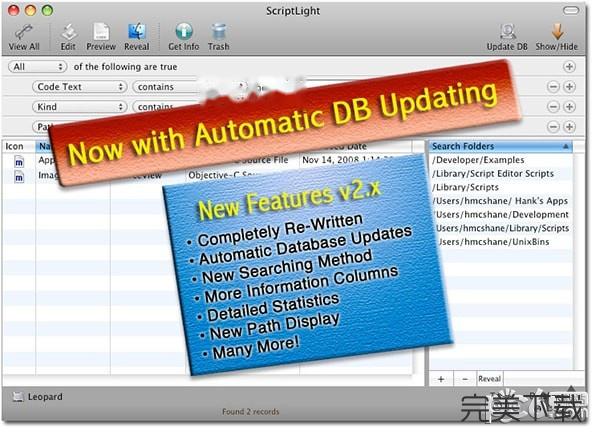Open the Code Text criteria dropdown
The image size is (600, 436).
[80, 87]
